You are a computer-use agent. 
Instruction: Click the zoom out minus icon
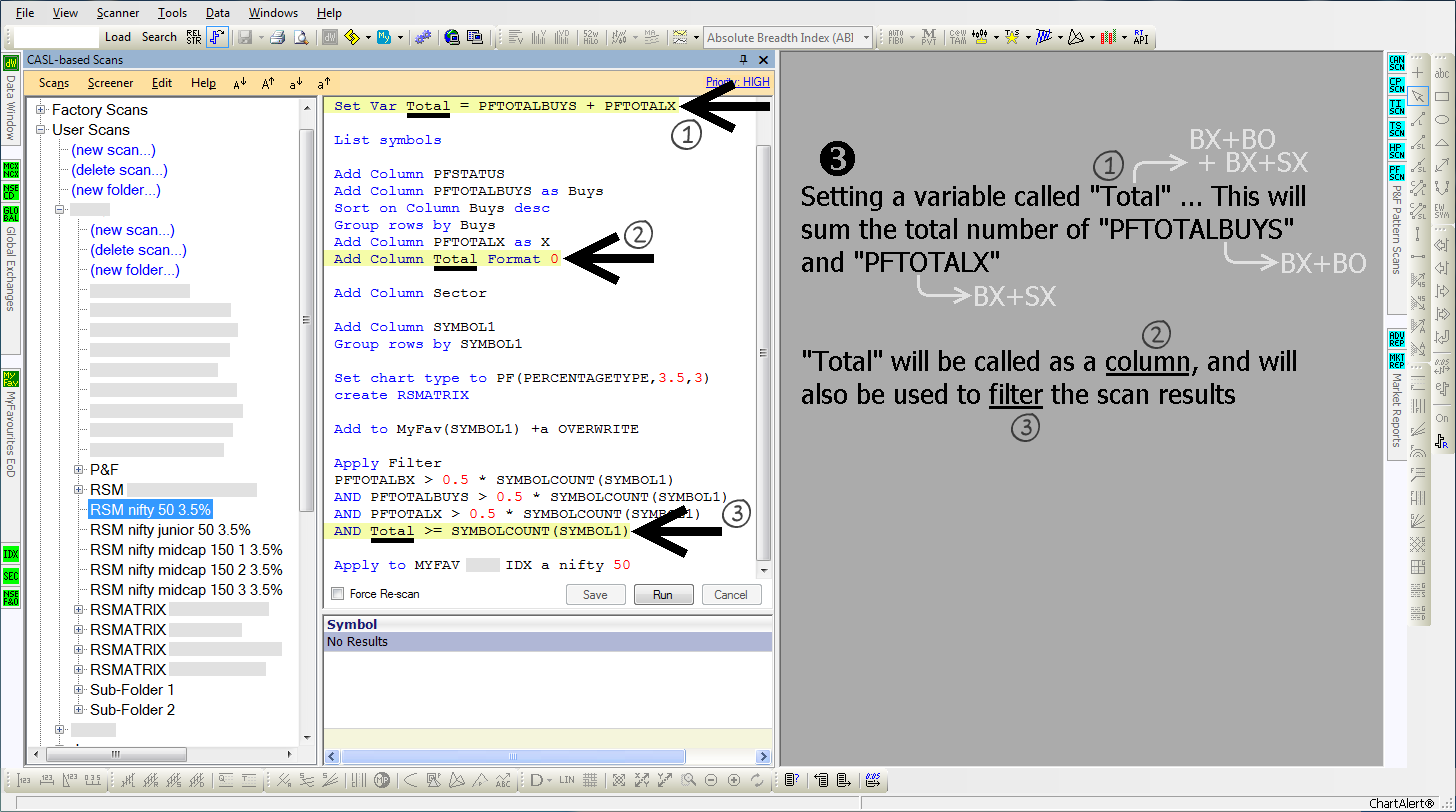(x=711, y=780)
